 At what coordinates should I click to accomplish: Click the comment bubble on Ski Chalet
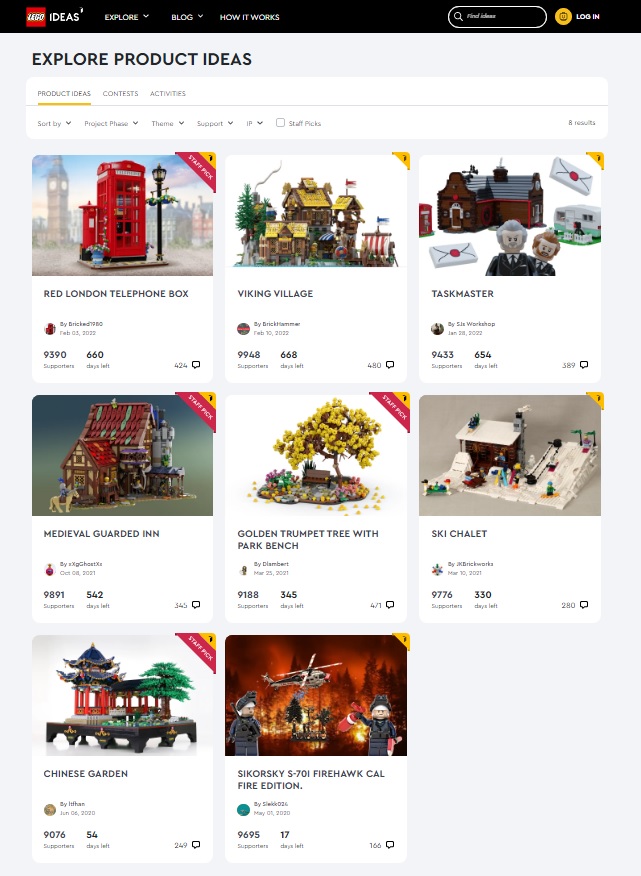coord(584,605)
